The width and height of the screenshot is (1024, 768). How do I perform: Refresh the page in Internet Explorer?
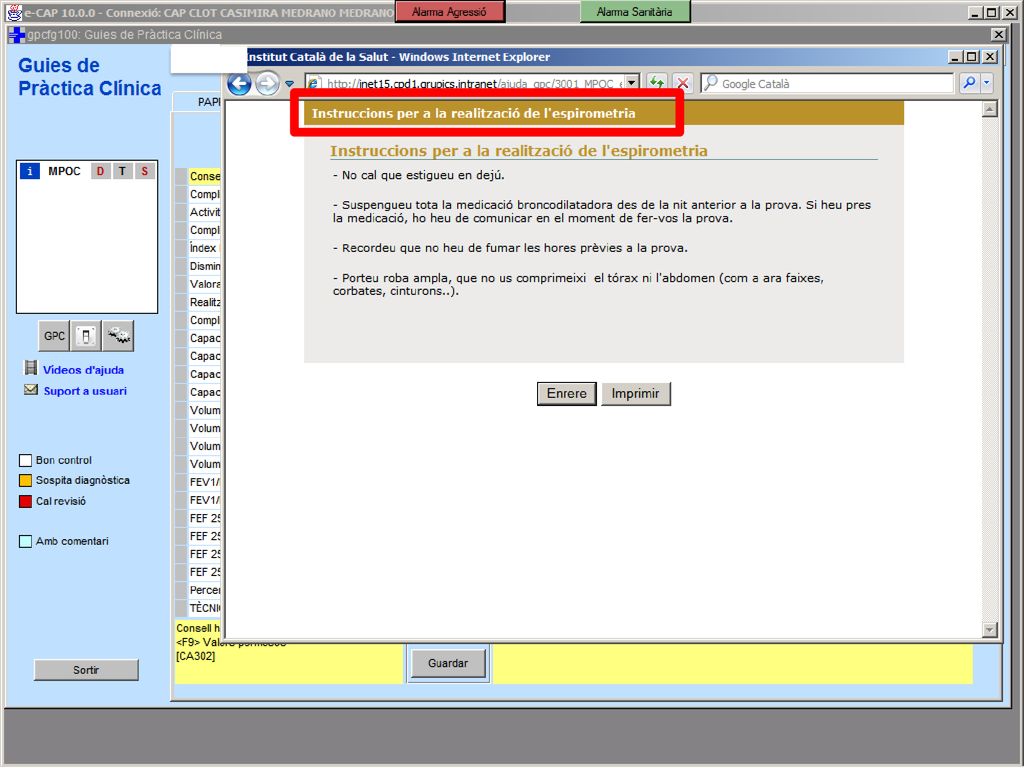coord(656,83)
